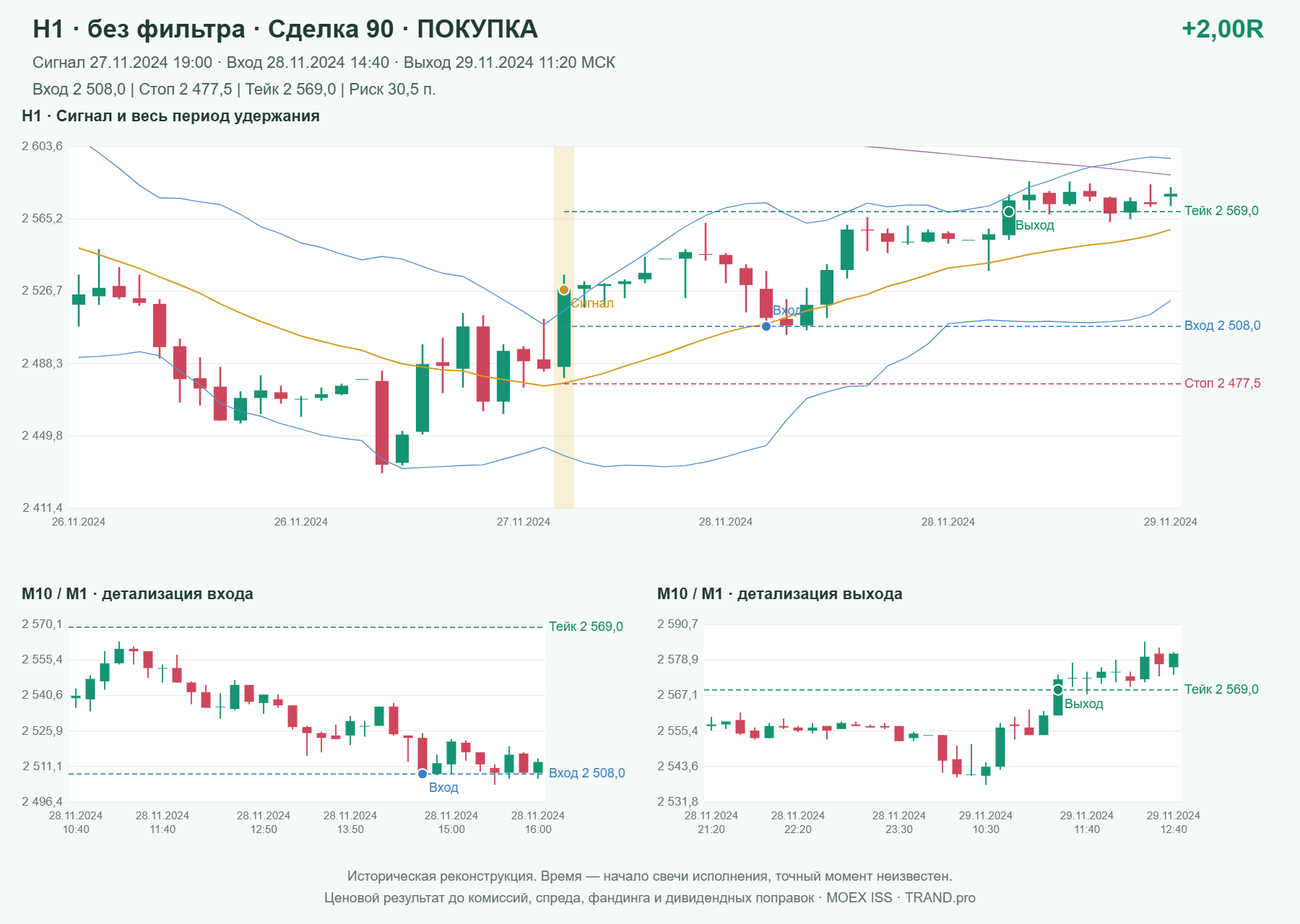Click the 'MOEX ISS · TRAND.pro' footer text
The height and width of the screenshot is (924, 1300).
(x=901, y=898)
